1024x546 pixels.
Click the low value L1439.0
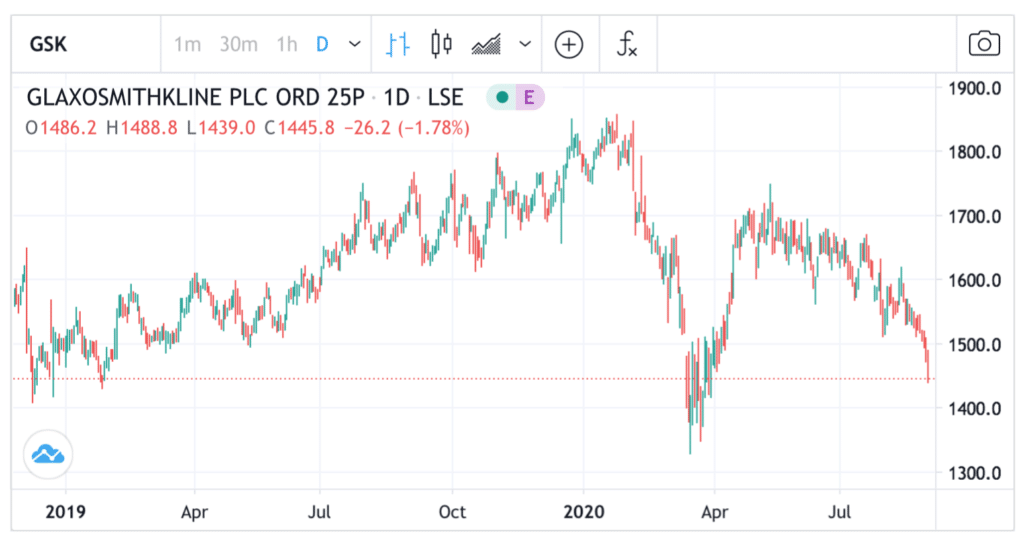(221, 128)
